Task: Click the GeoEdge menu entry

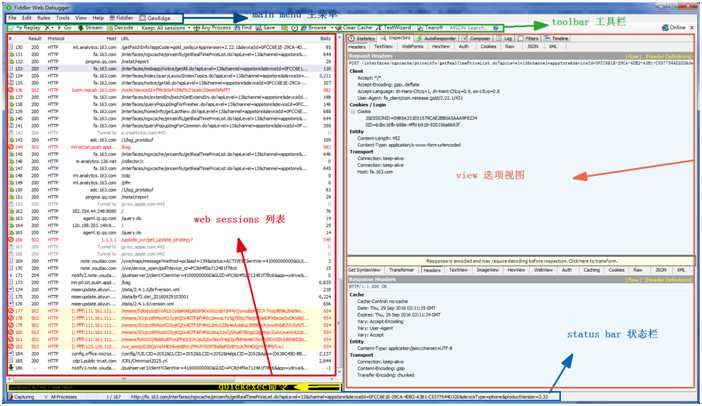Action: tap(155, 18)
